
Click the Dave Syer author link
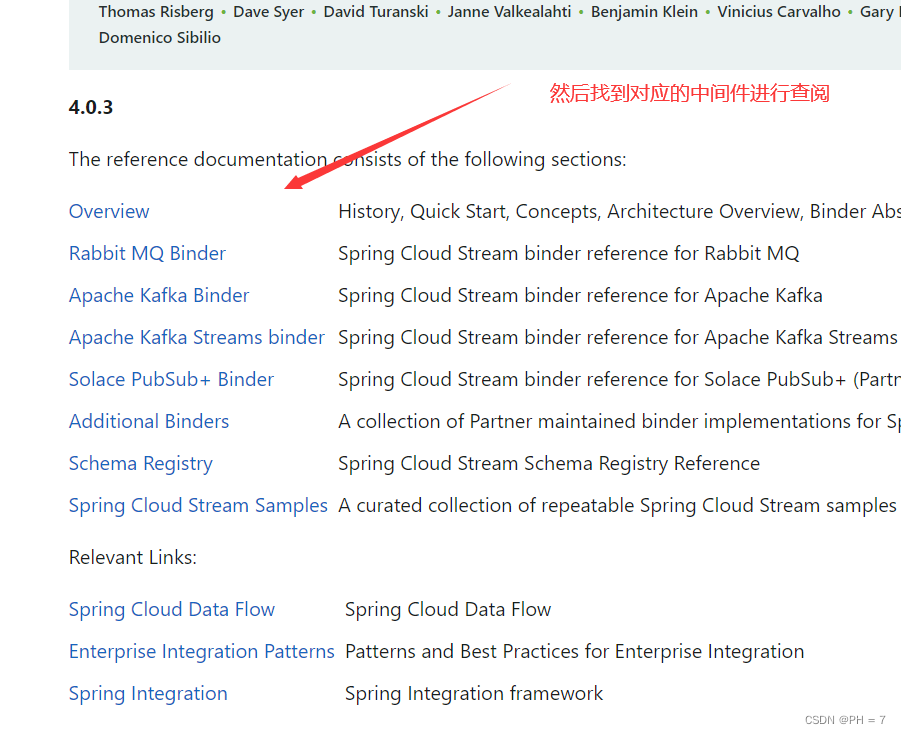[x=268, y=12]
